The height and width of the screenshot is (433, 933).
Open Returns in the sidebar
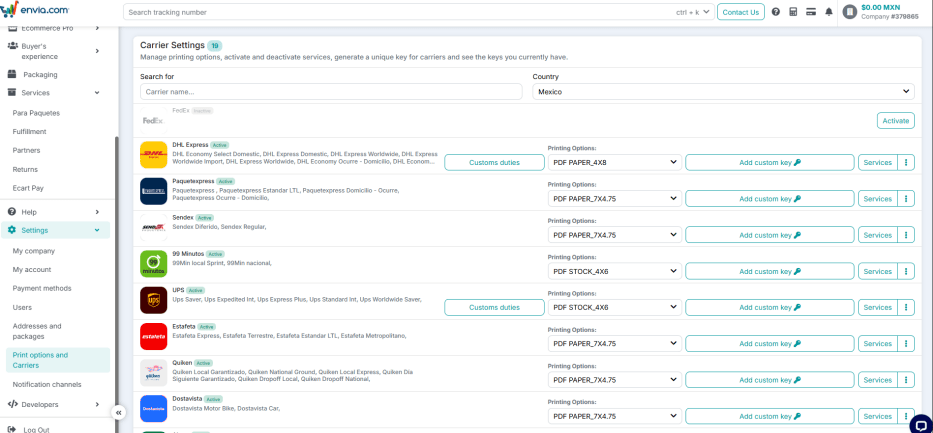pyautogui.click(x=25, y=170)
